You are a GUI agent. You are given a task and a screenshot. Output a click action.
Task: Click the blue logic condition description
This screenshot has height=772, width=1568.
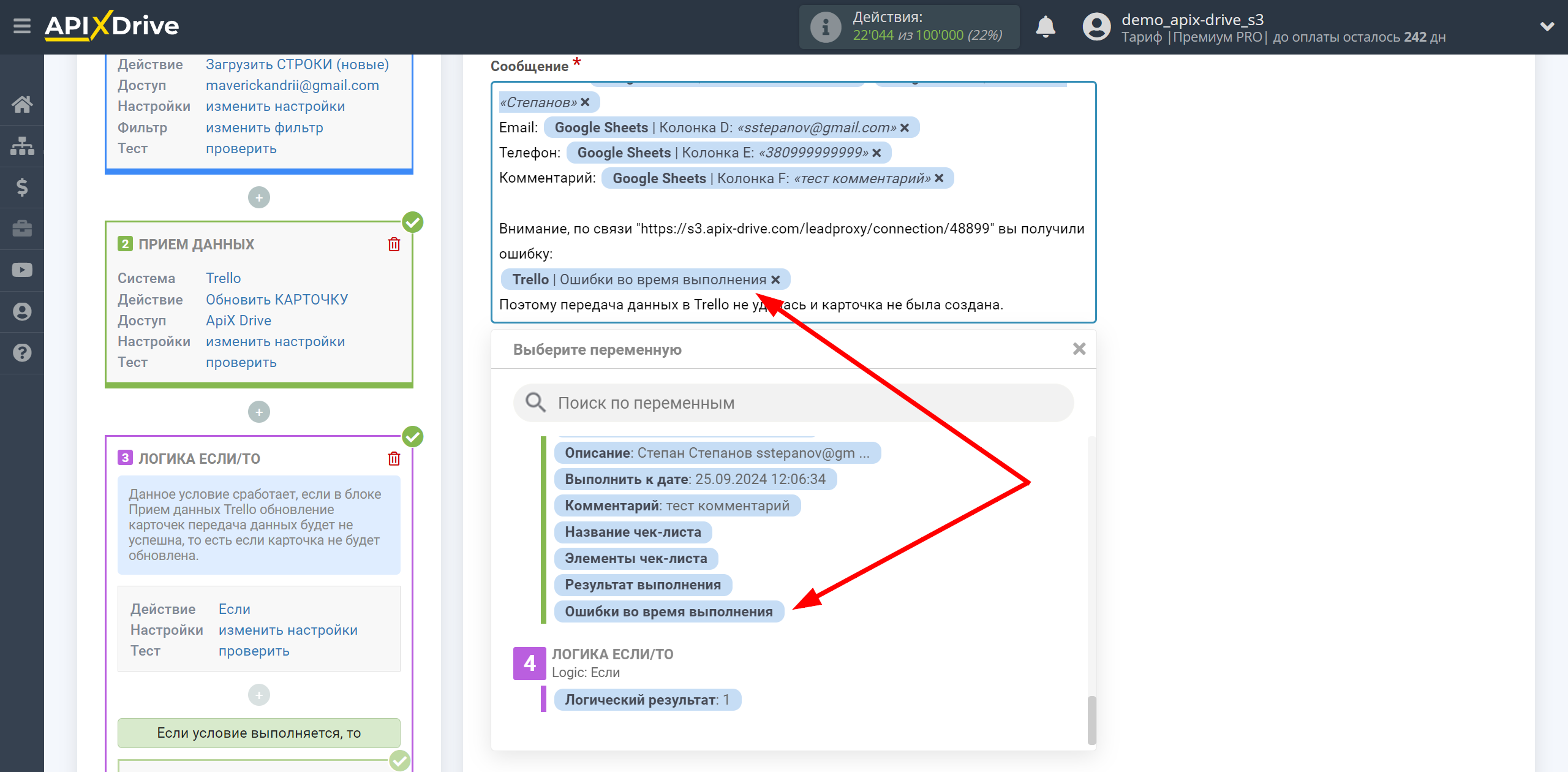pyautogui.click(x=259, y=525)
